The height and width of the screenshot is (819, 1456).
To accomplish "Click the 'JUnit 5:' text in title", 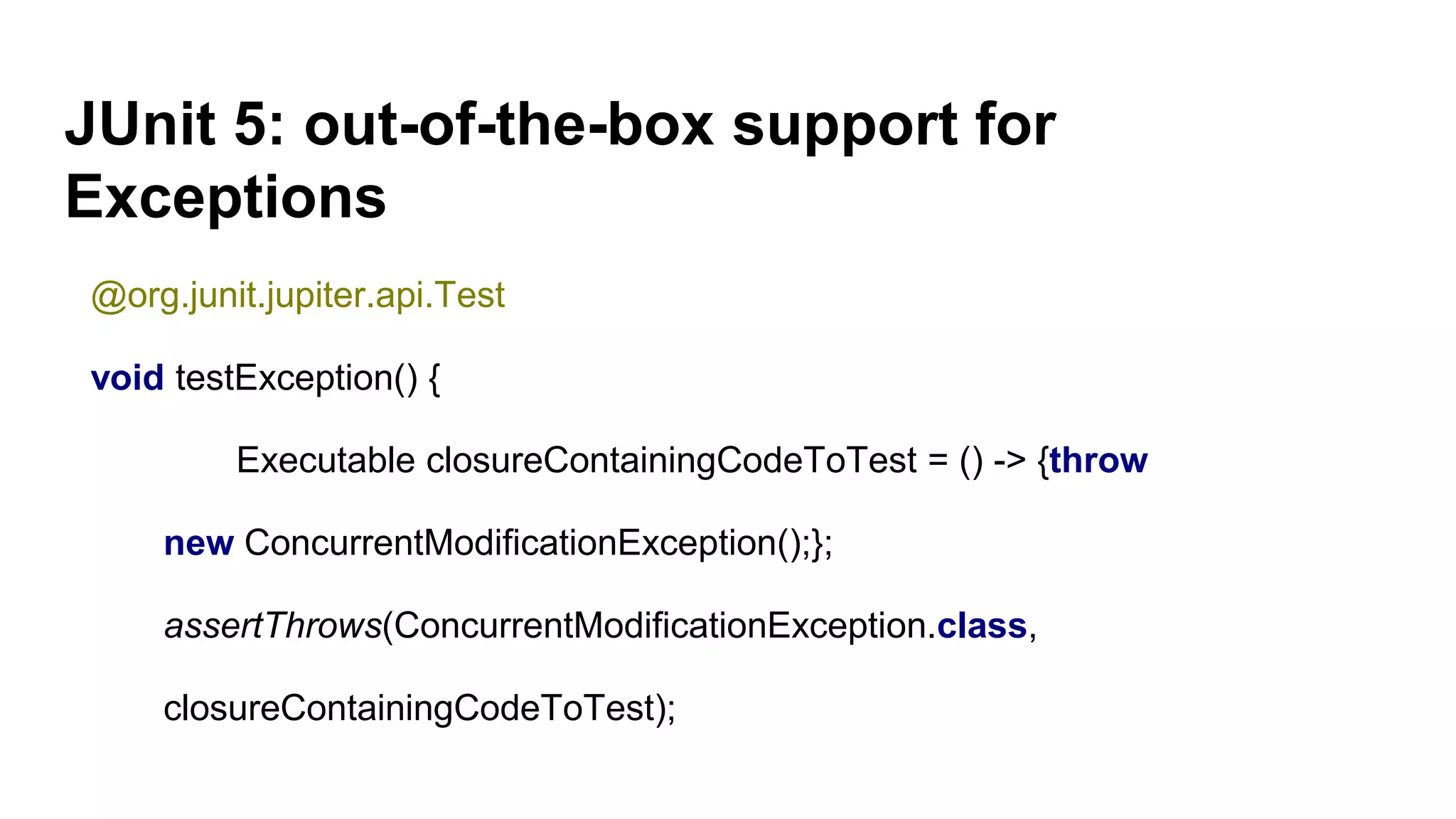I will click(x=174, y=124).
